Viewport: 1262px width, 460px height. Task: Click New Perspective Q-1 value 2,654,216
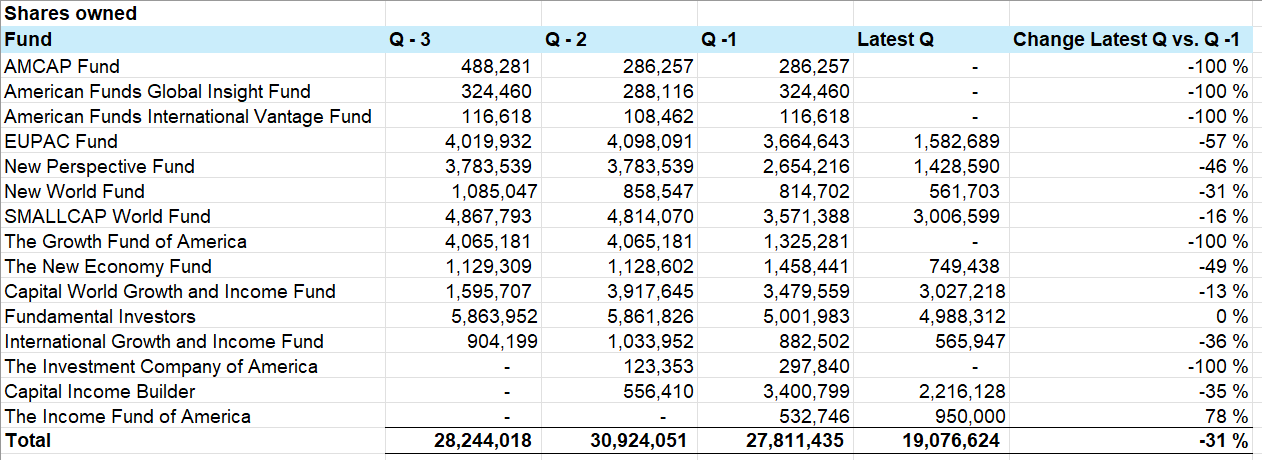click(805, 166)
